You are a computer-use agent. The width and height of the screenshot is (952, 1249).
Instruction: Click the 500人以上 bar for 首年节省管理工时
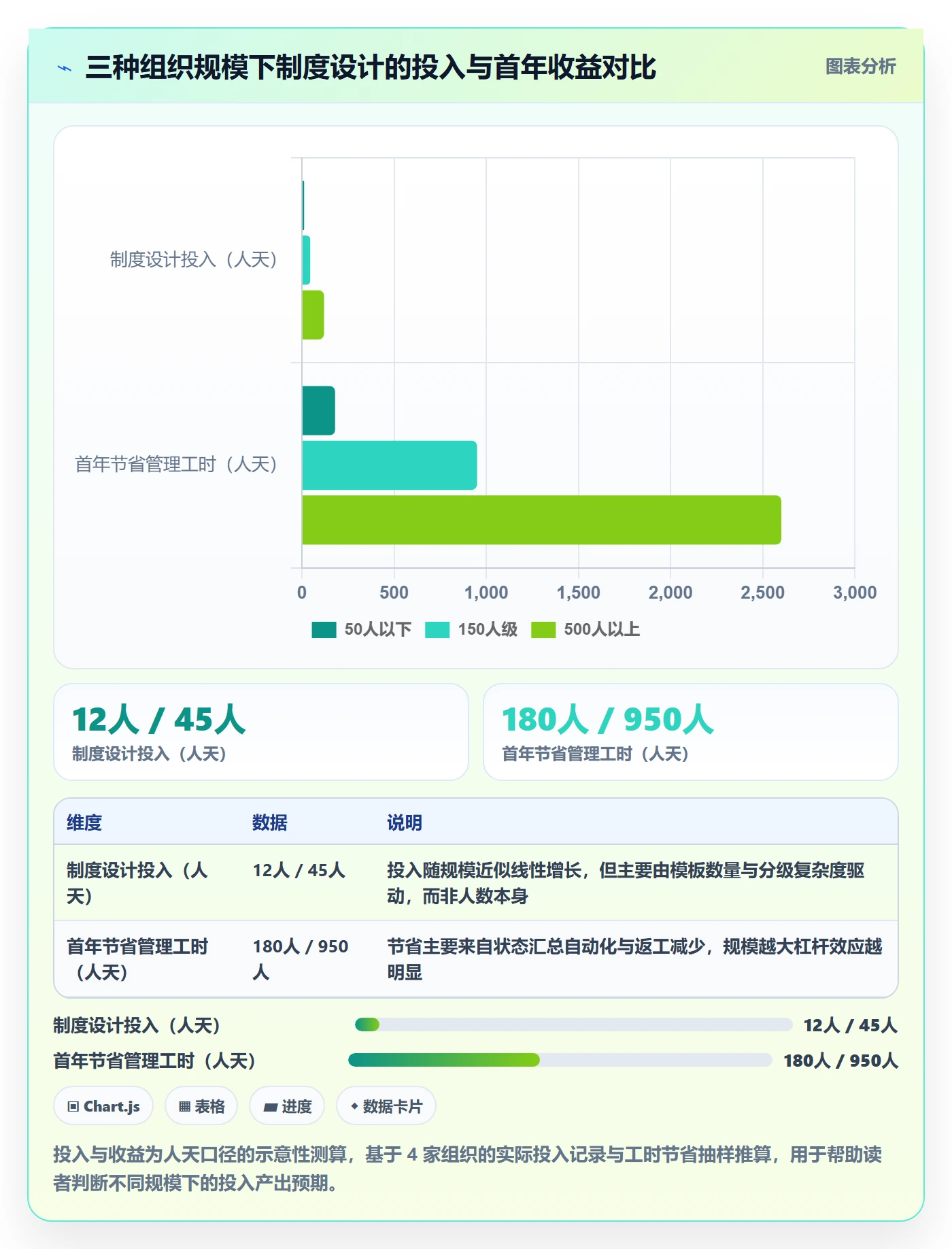(541, 520)
